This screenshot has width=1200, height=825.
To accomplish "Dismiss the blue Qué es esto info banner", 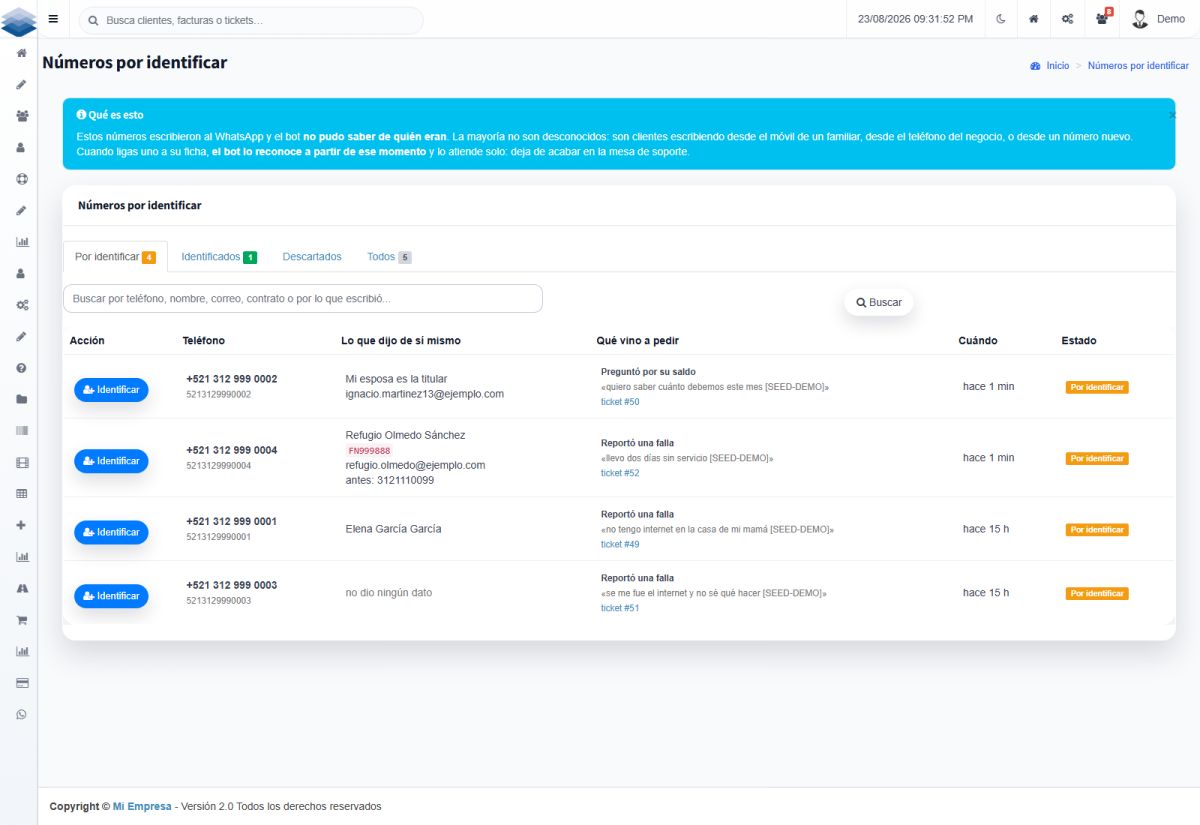I will [1171, 115].
